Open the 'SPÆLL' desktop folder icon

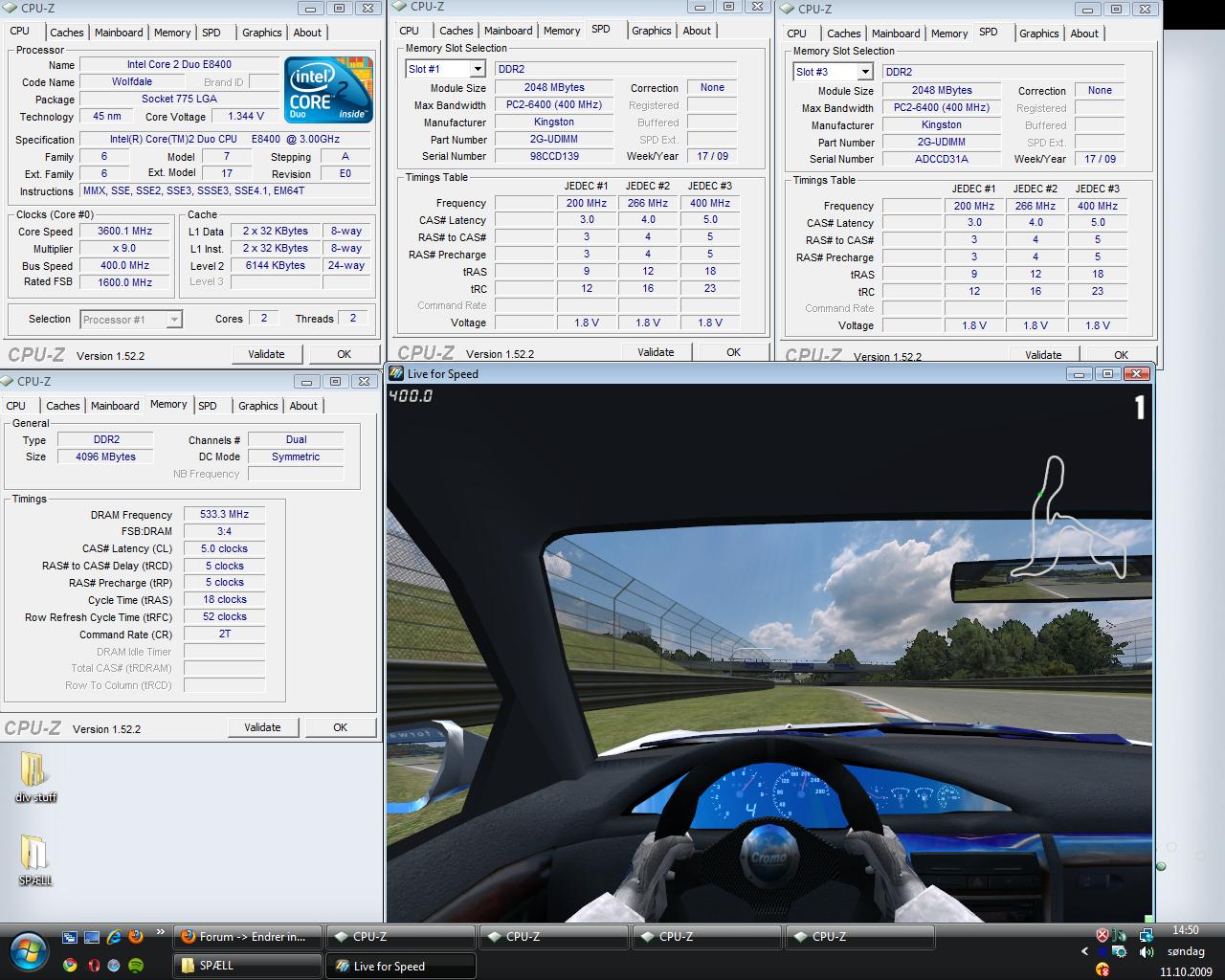point(35,860)
